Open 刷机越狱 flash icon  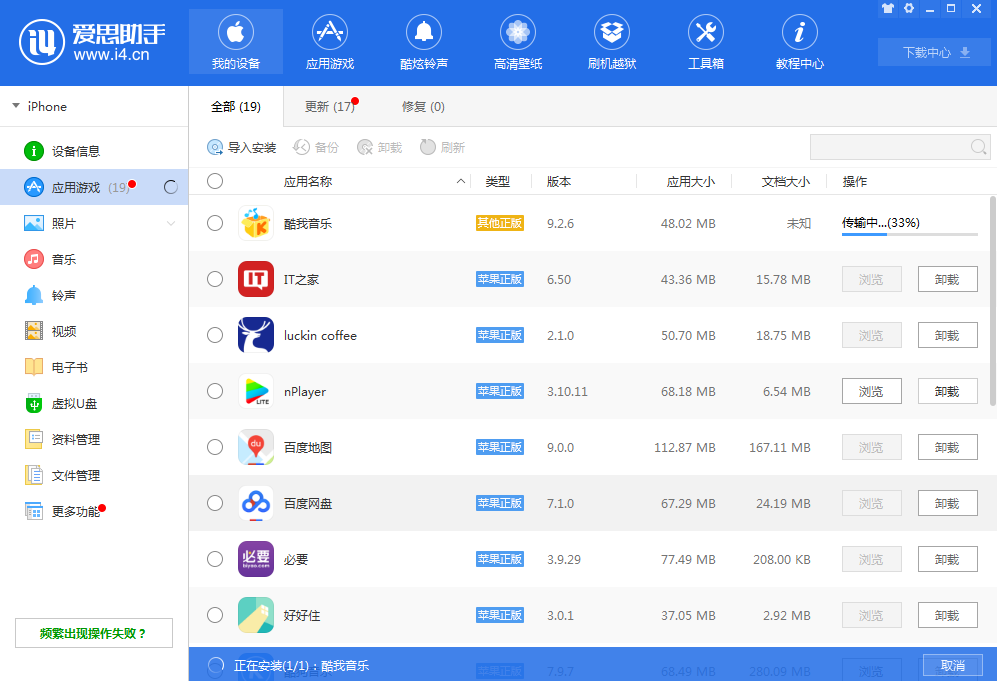click(x=612, y=32)
